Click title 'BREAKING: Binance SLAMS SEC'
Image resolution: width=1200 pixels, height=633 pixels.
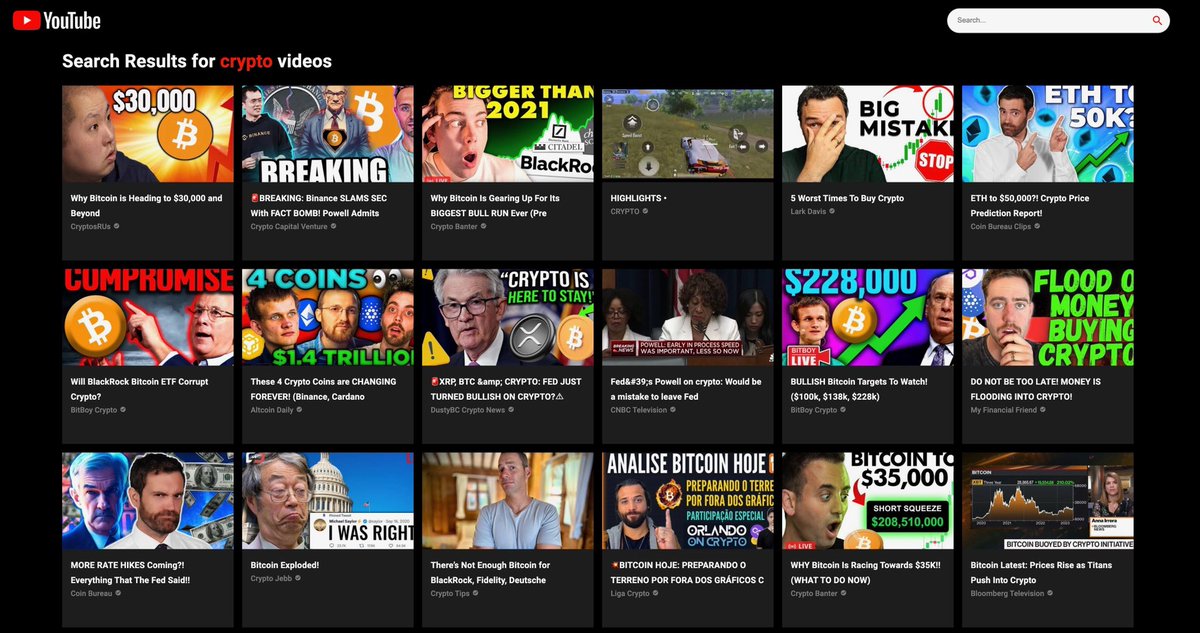pyautogui.click(x=315, y=205)
